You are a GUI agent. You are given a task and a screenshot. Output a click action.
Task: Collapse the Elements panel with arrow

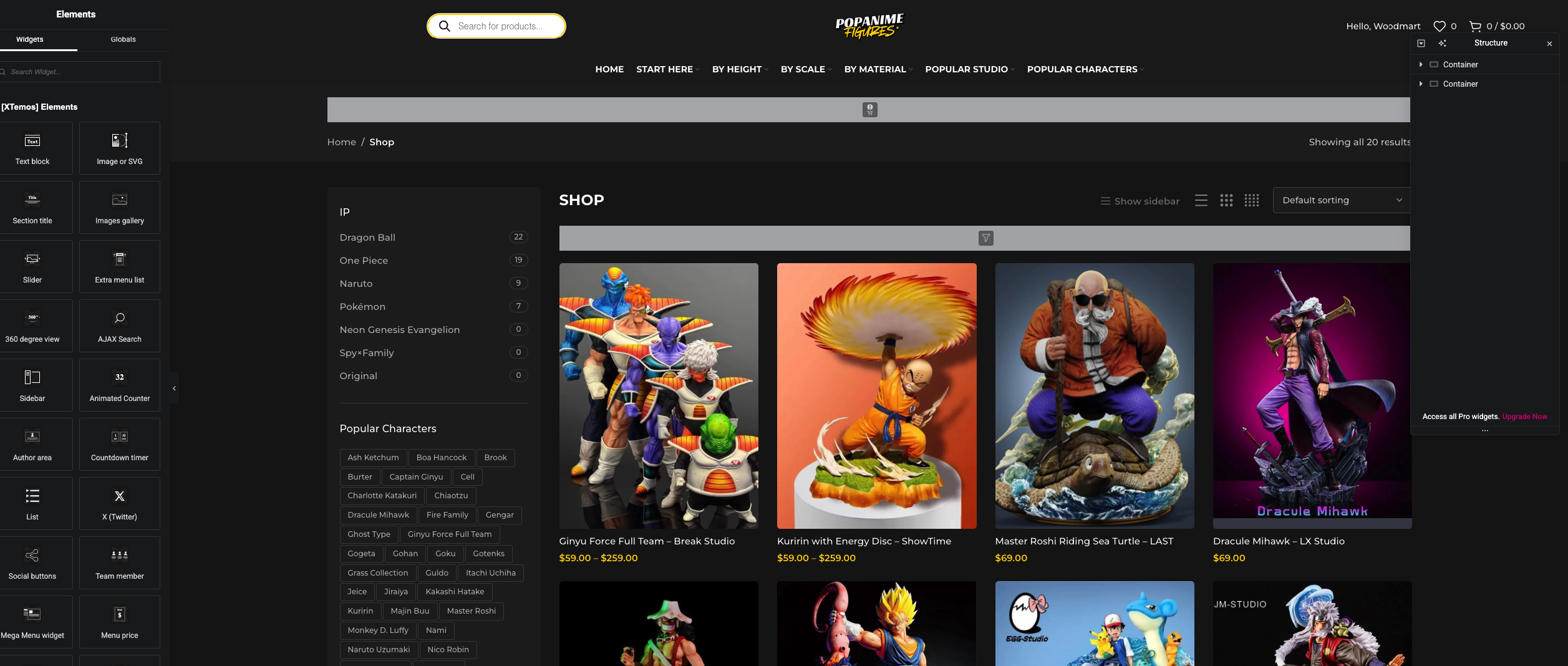174,388
